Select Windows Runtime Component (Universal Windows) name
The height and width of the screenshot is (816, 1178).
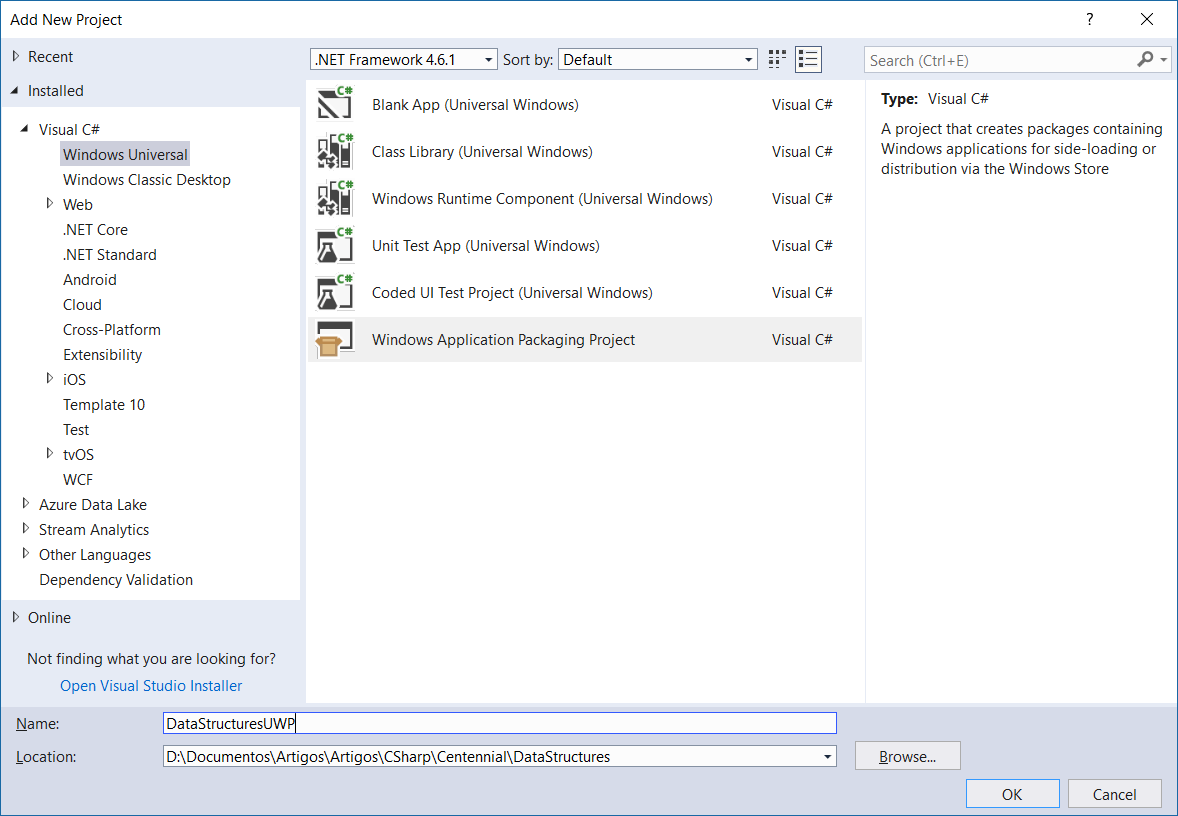542,199
